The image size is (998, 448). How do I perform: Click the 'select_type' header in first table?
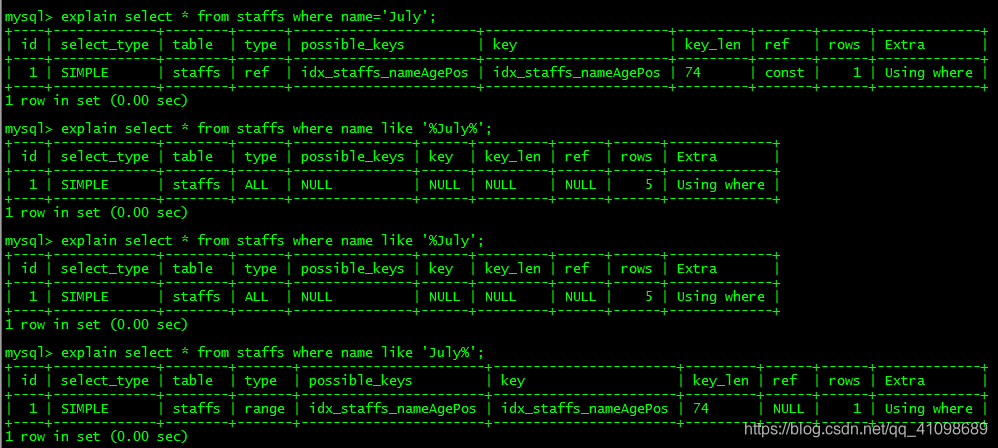click(104, 45)
